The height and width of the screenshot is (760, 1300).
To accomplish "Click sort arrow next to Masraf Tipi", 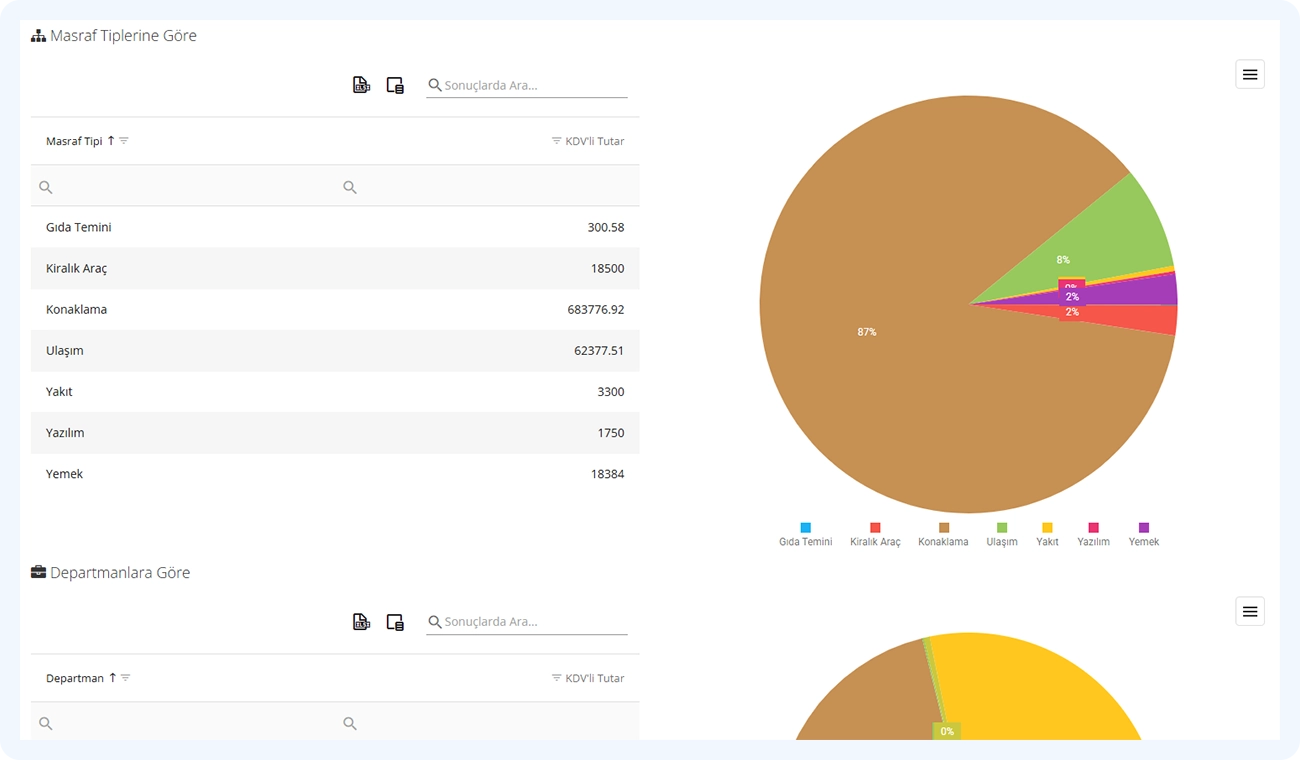I will (111, 141).
